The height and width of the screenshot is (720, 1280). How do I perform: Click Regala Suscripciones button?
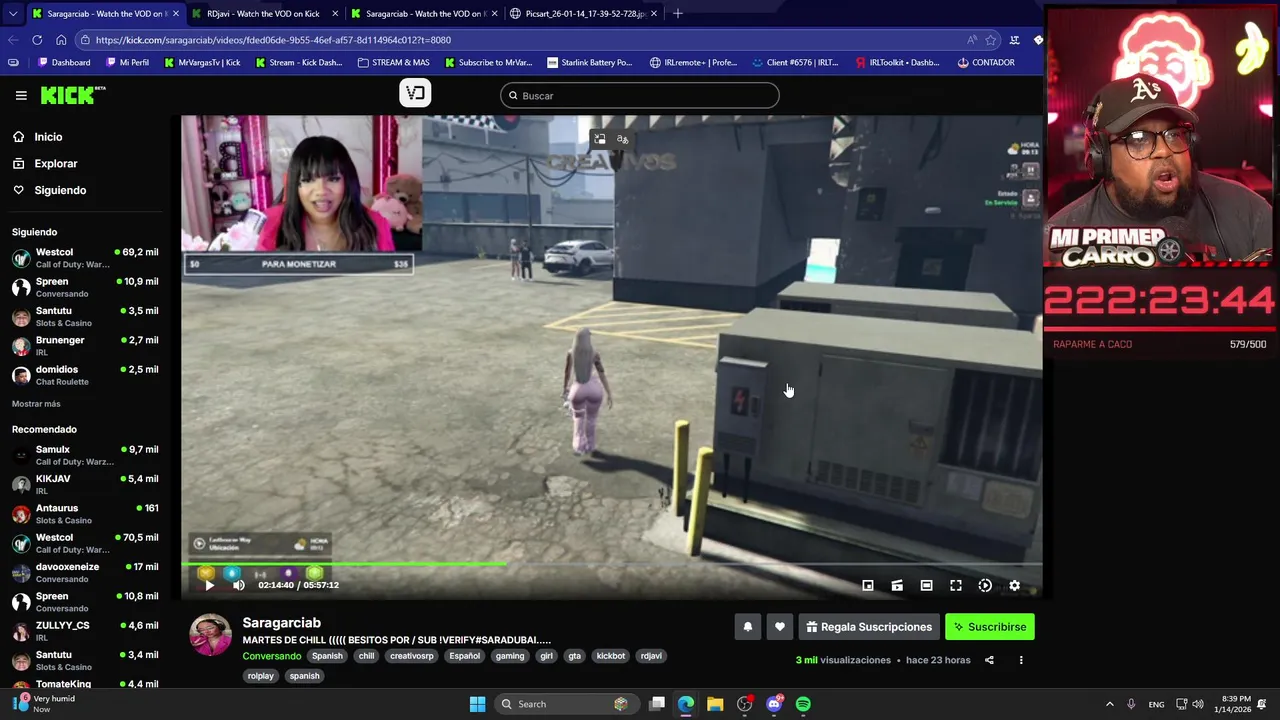coord(869,627)
